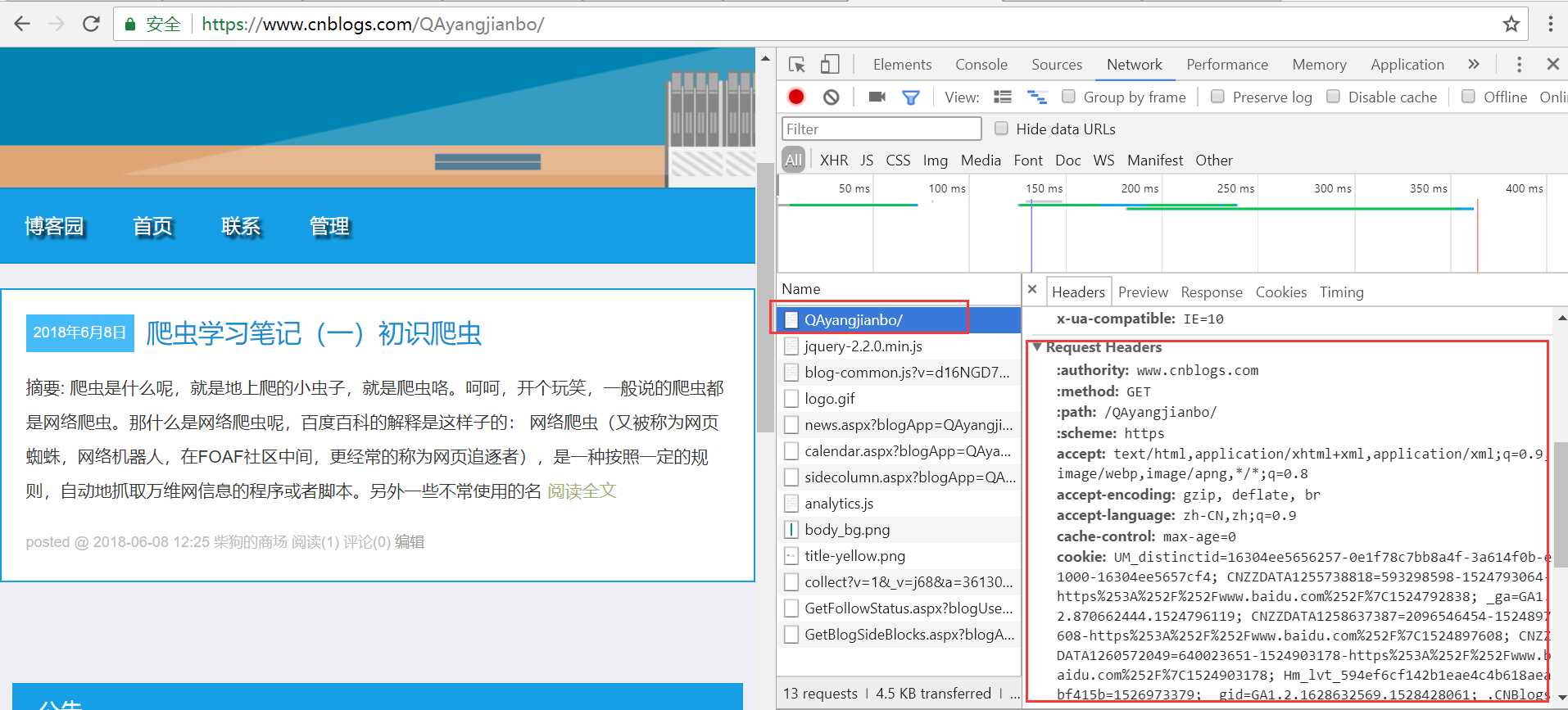Open the Performance tab
Viewport: 1568px width, 710px height.
(x=1227, y=65)
